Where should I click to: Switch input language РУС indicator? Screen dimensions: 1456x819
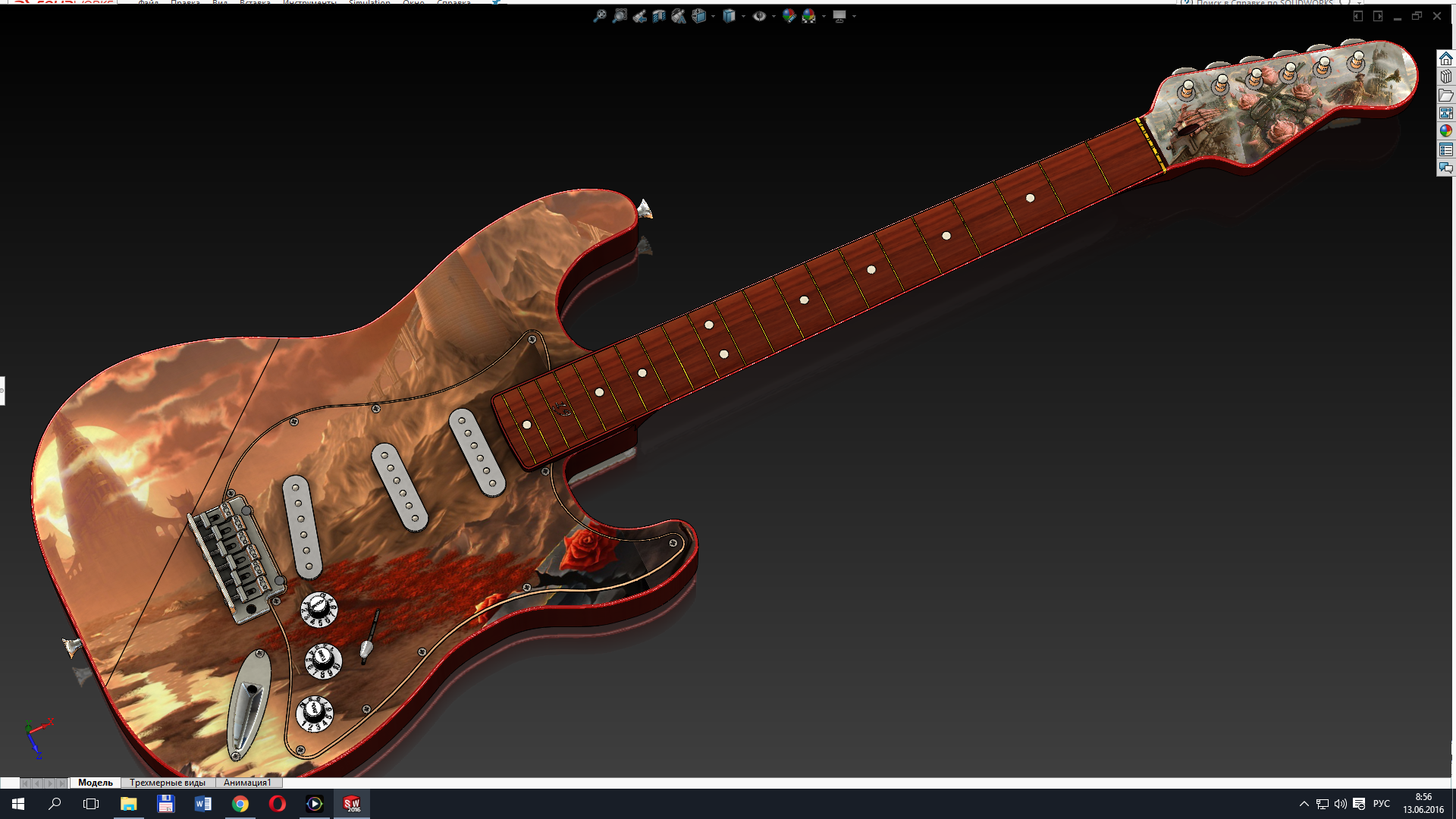1382,804
